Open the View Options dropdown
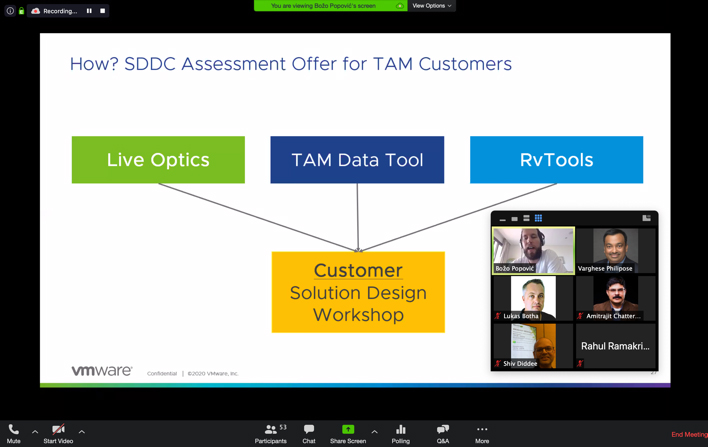708x447 pixels. coord(432,6)
